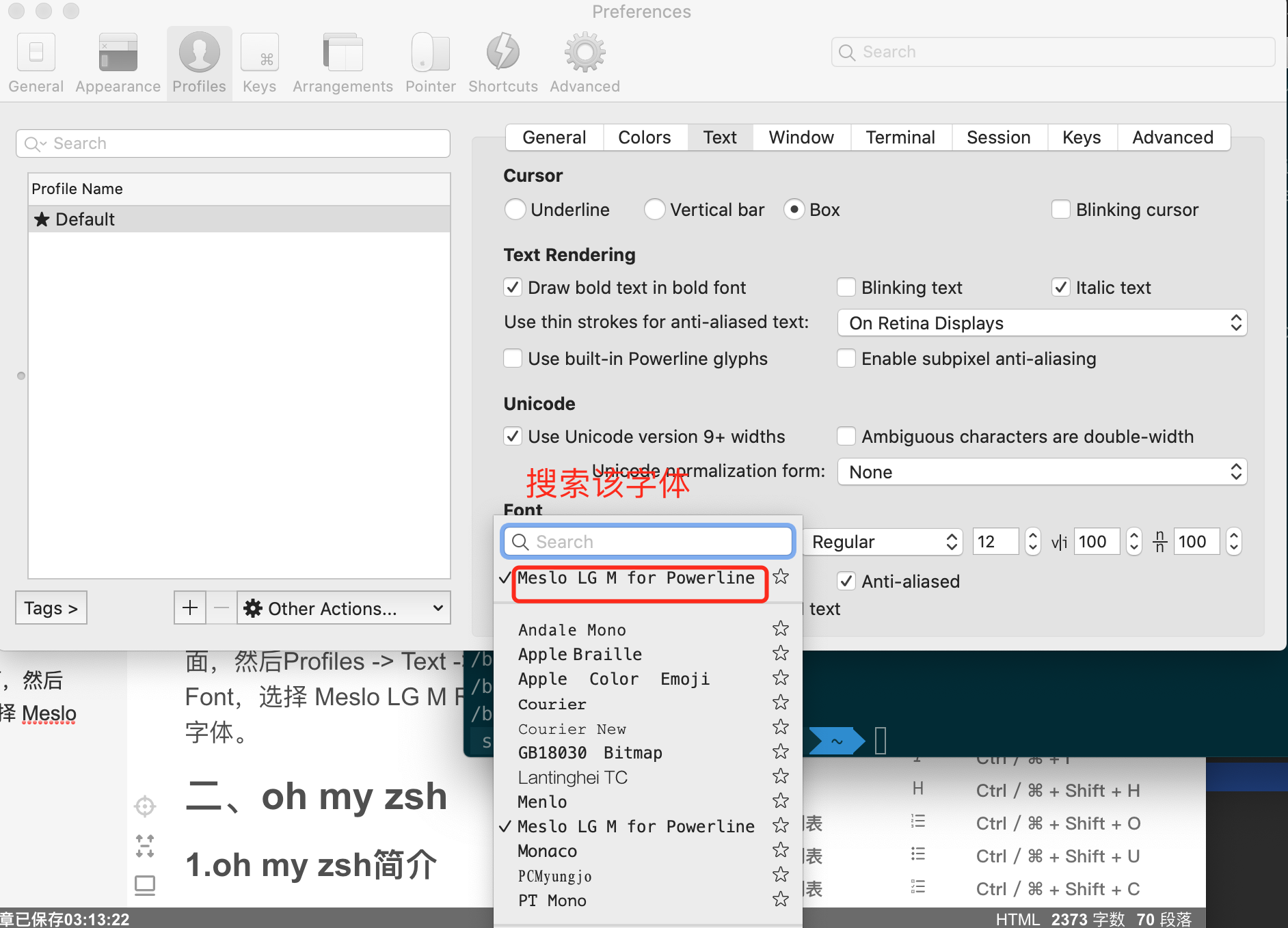Open General preferences toolbar icon
The image size is (1288, 928).
(x=36, y=63)
